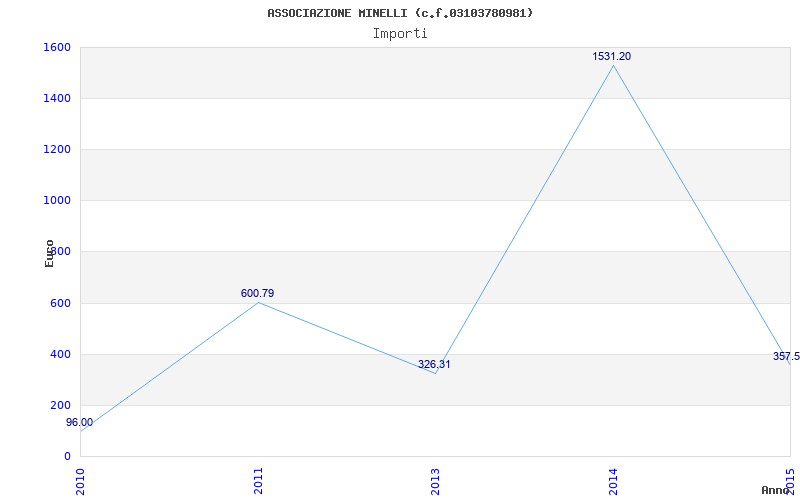Click the 1531.20 data label

coord(611,57)
